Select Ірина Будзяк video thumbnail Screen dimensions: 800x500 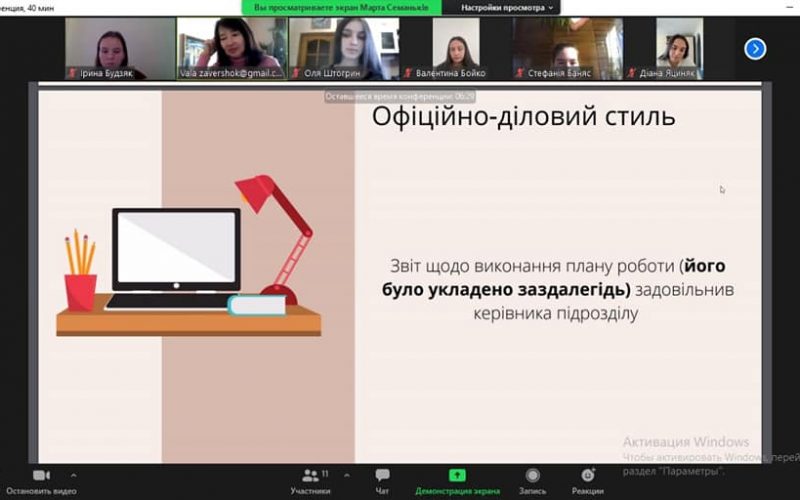click(120, 47)
